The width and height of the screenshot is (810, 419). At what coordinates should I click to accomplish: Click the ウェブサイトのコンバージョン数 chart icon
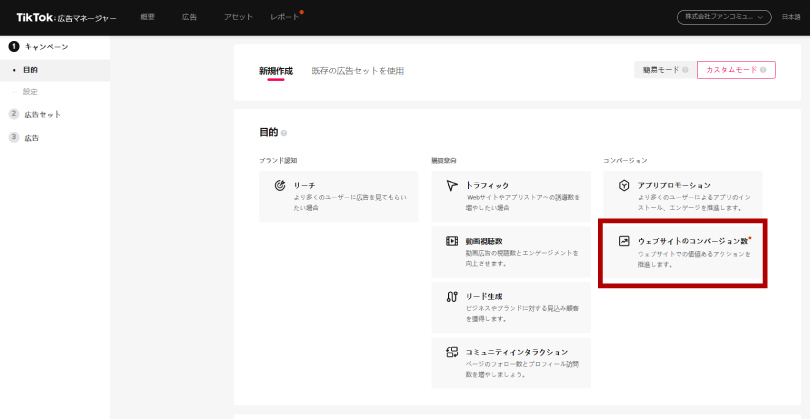(x=624, y=241)
